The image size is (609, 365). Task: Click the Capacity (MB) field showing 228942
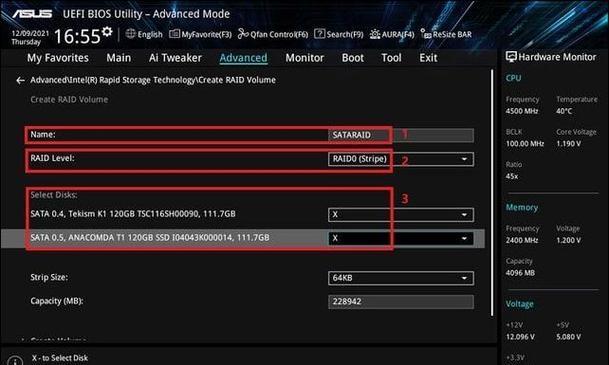[x=401, y=302]
